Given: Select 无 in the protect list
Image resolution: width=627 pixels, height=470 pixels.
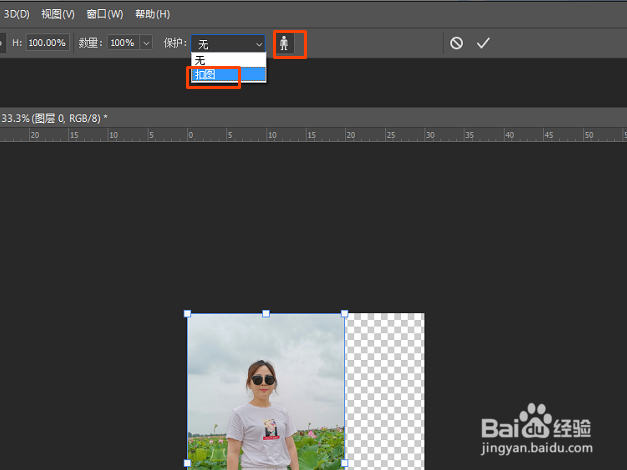Looking at the screenshot, I should point(228,60).
